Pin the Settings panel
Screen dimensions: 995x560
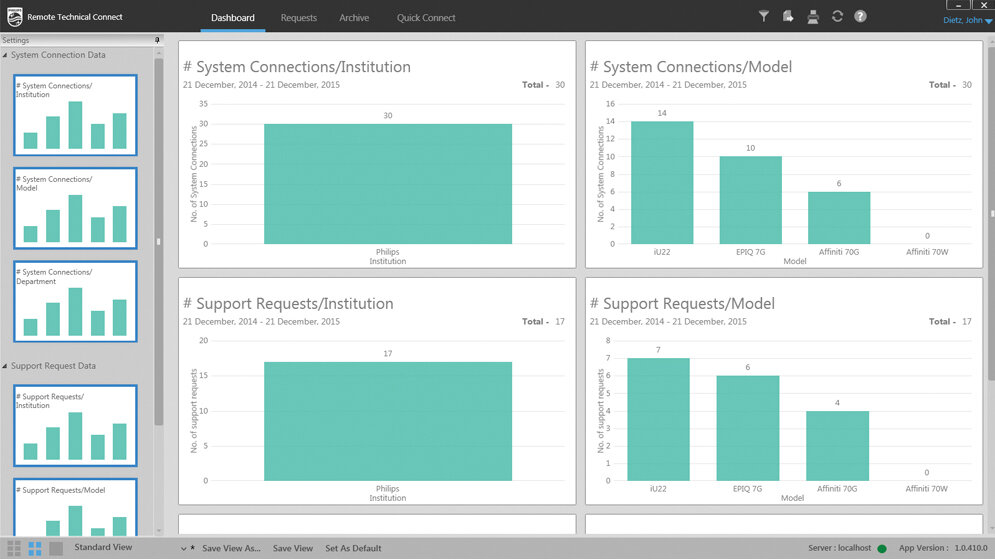(x=157, y=40)
